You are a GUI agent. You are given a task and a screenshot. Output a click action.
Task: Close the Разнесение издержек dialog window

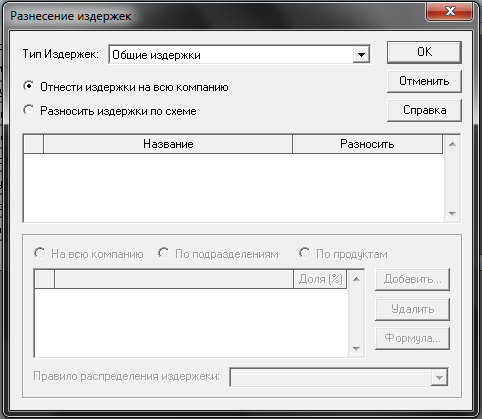pos(449,12)
